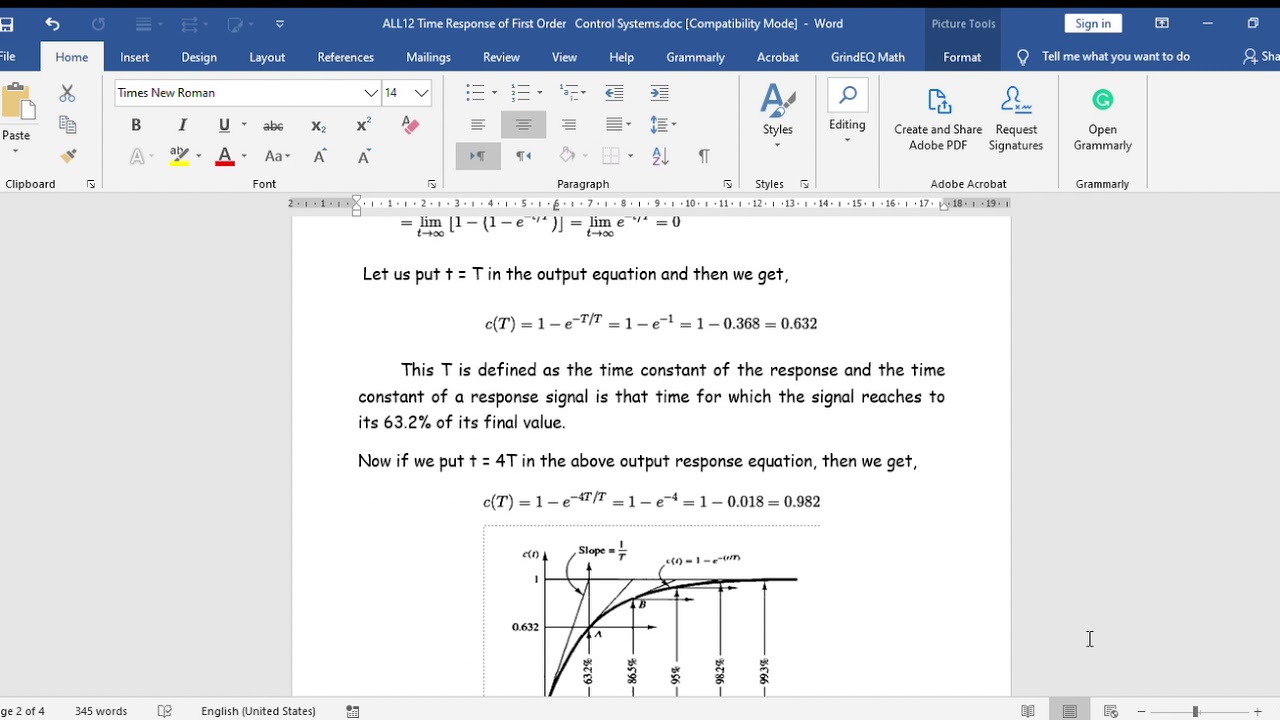1280x720 pixels.
Task: Click Create and Share Adobe PDF
Action: coord(938,120)
